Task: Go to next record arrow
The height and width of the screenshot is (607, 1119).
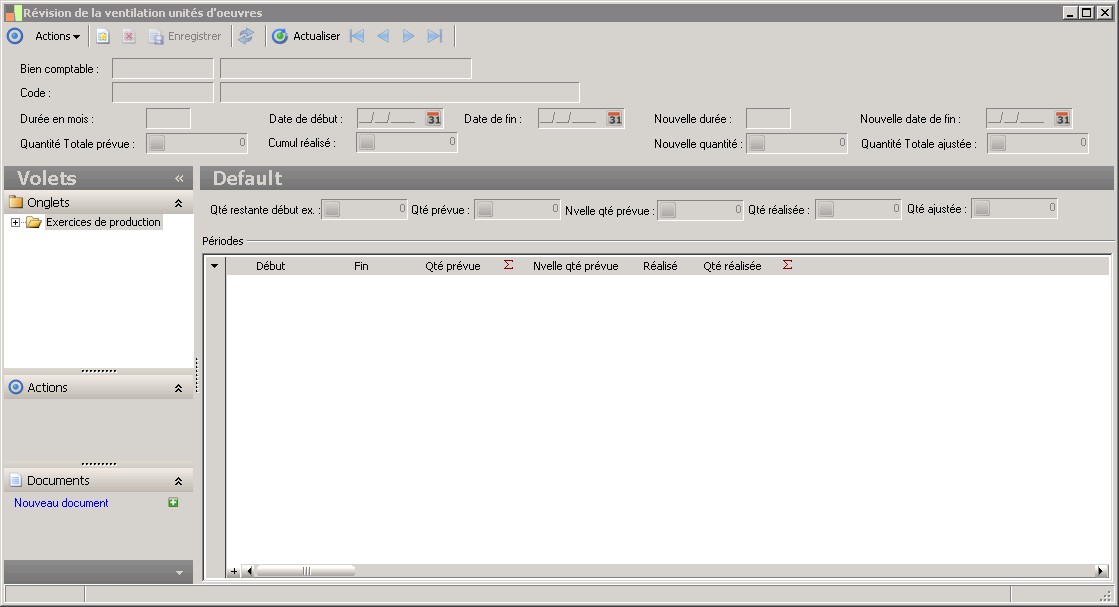Action: point(408,36)
